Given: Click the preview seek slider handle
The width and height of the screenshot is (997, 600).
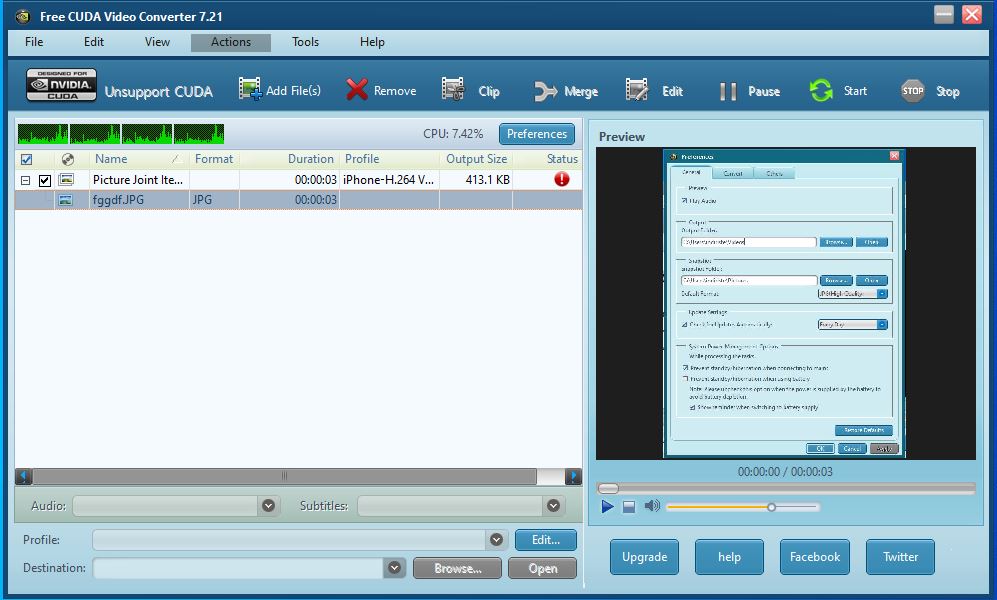Looking at the screenshot, I should [x=609, y=488].
